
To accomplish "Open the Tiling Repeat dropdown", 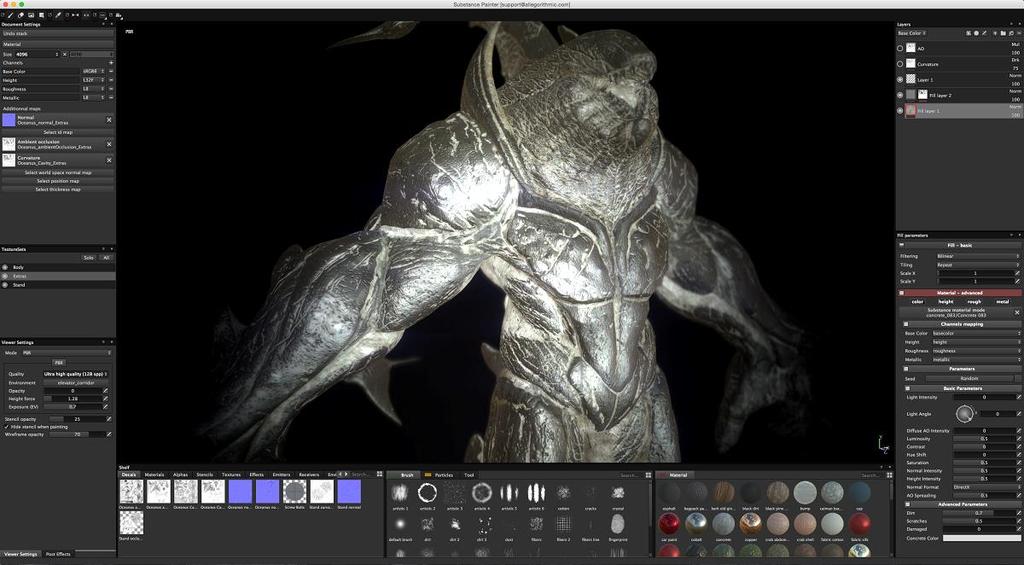I will (x=978, y=265).
